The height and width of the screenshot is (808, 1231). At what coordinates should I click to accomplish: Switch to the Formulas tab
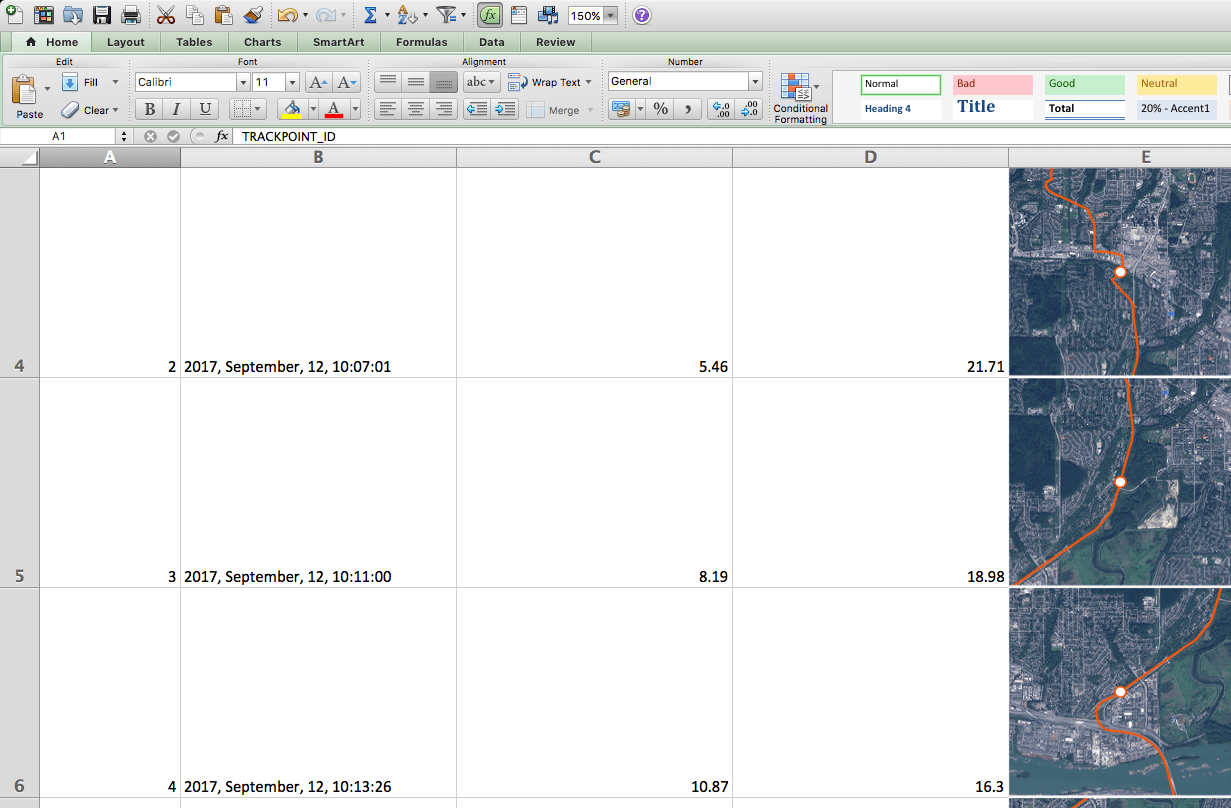tap(421, 42)
